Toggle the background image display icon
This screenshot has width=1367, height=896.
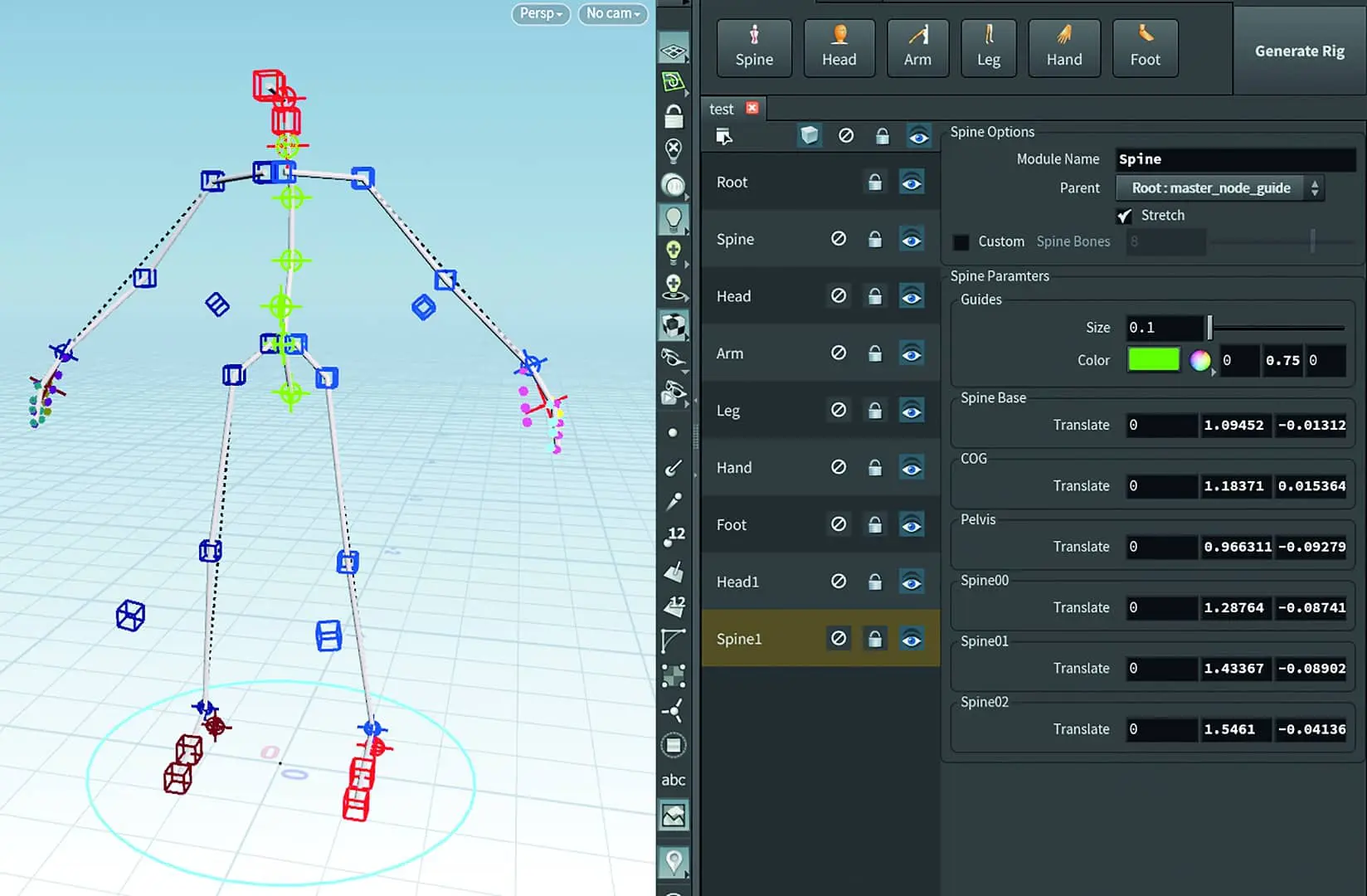click(674, 816)
